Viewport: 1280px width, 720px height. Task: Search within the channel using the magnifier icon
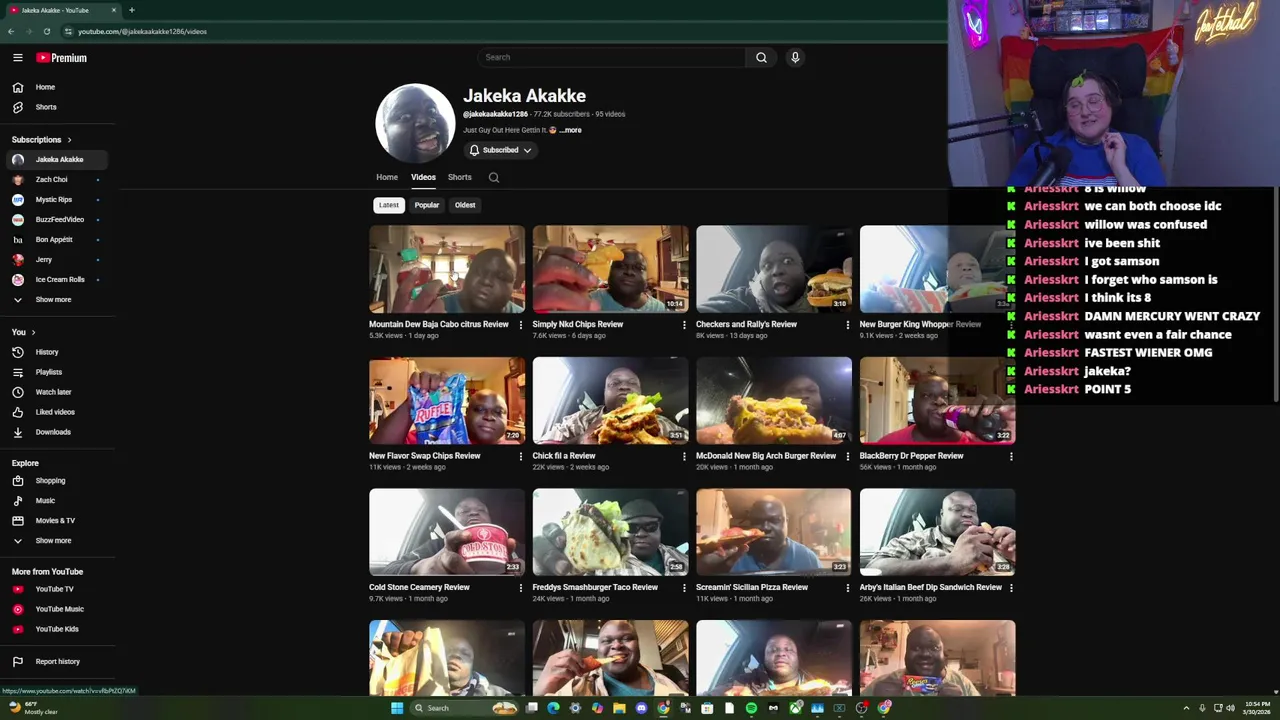point(493,177)
